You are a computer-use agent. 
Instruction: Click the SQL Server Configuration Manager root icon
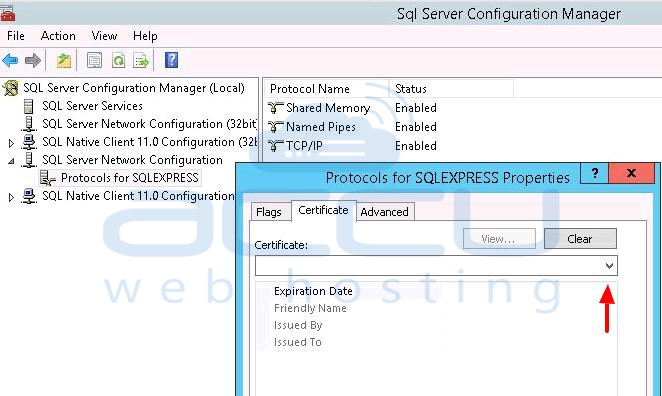coord(11,88)
